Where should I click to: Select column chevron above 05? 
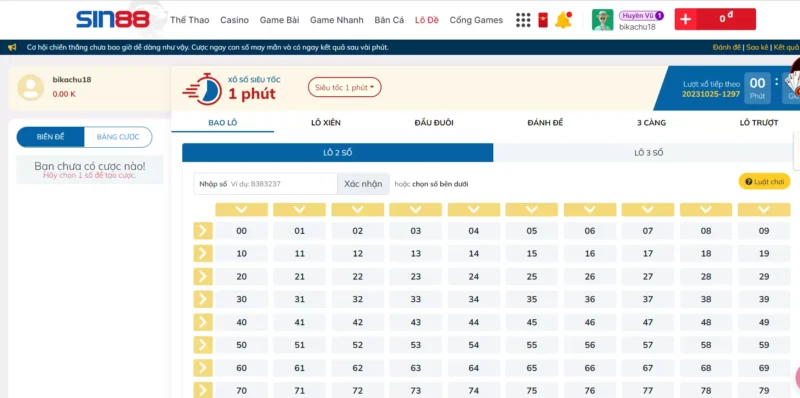pos(532,210)
